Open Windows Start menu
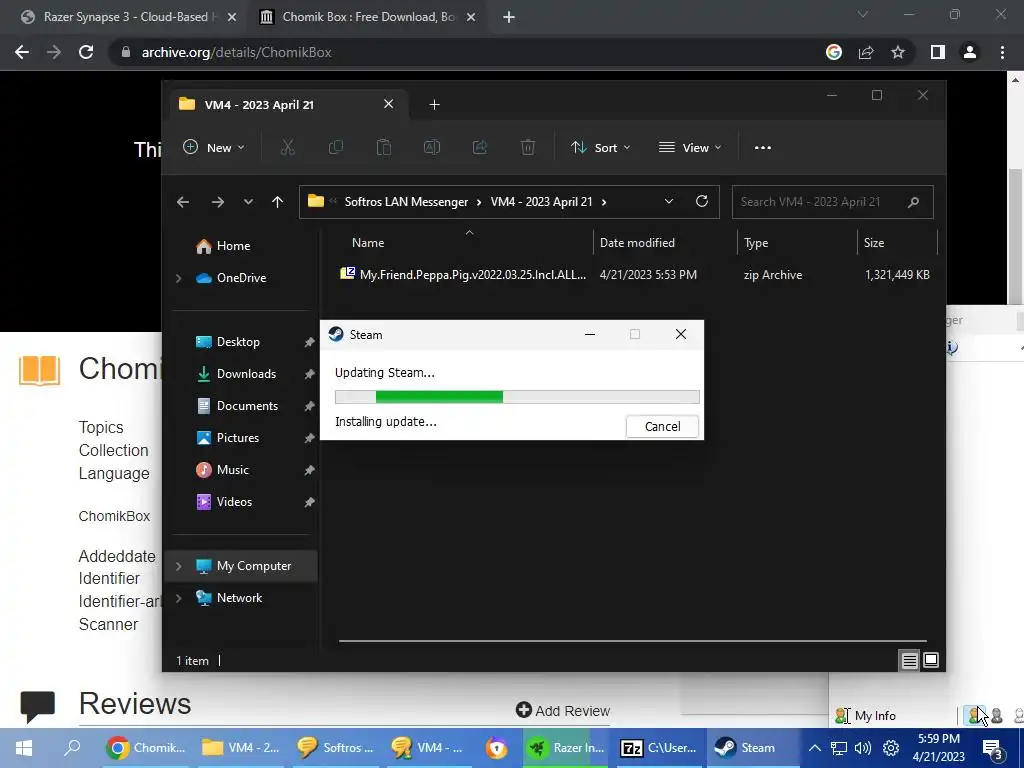1024x768 pixels. click(24, 748)
